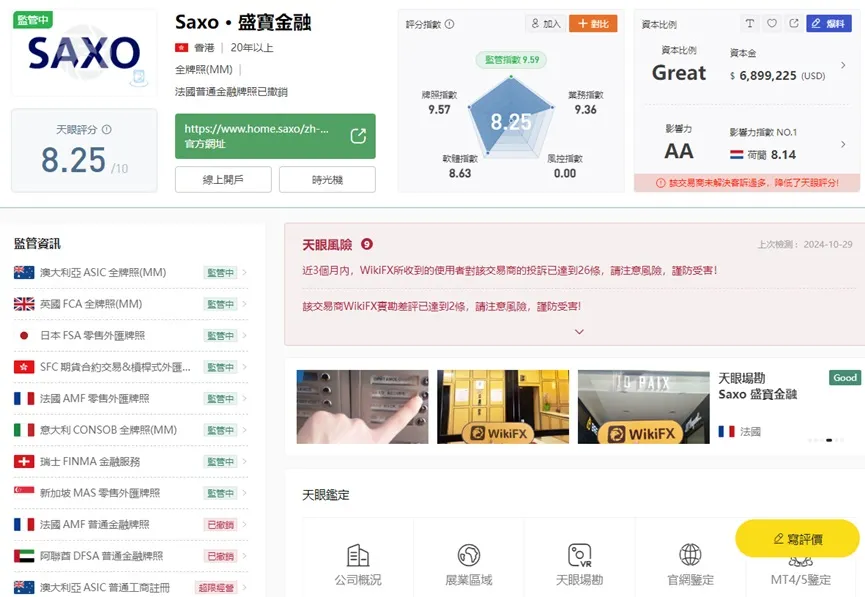Click info icon next to 評分指數
Screen dimensions: 865x597
tap(450, 24)
